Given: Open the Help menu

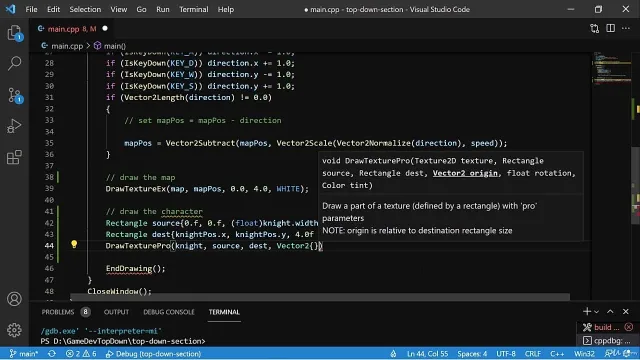Looking at the screenshot, I should (226, 9).
